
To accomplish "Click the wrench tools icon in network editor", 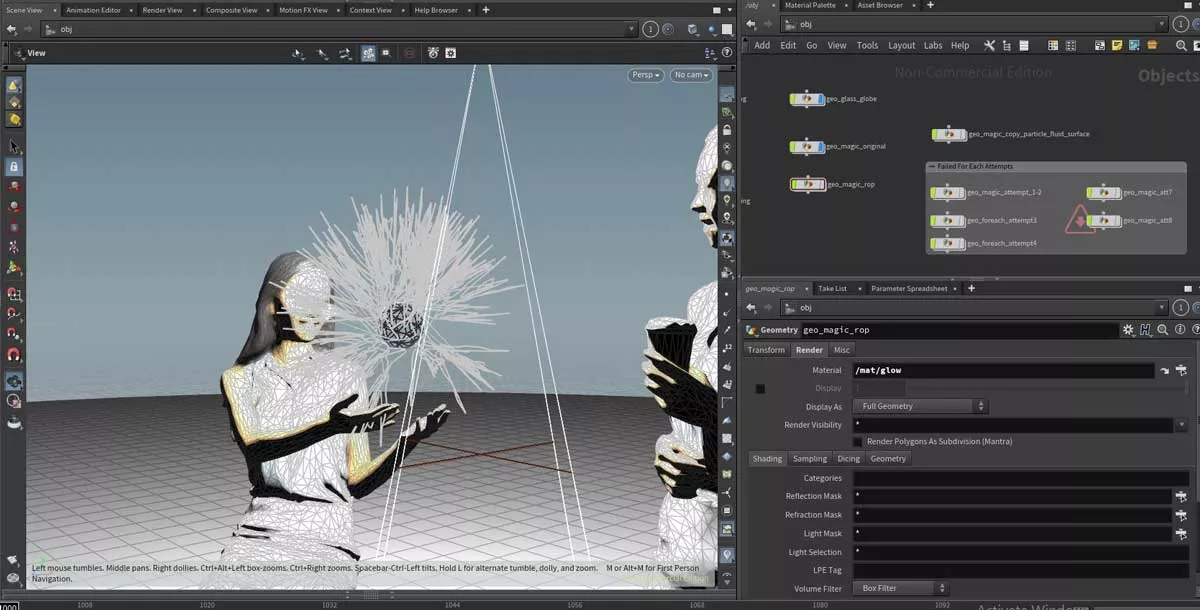I will point(989,45).
